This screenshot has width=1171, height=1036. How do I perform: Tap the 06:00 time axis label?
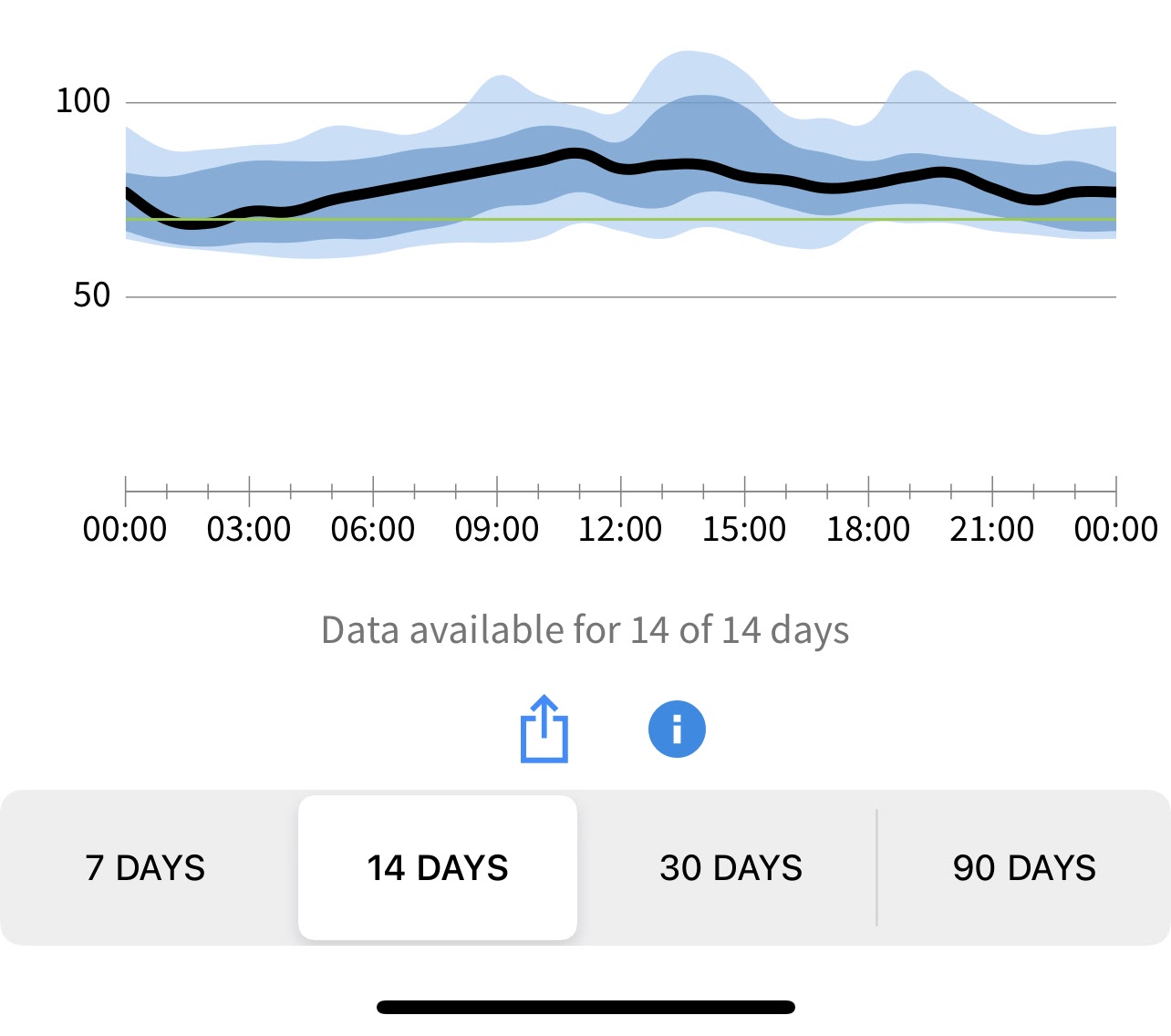click(x=373, y=529)
